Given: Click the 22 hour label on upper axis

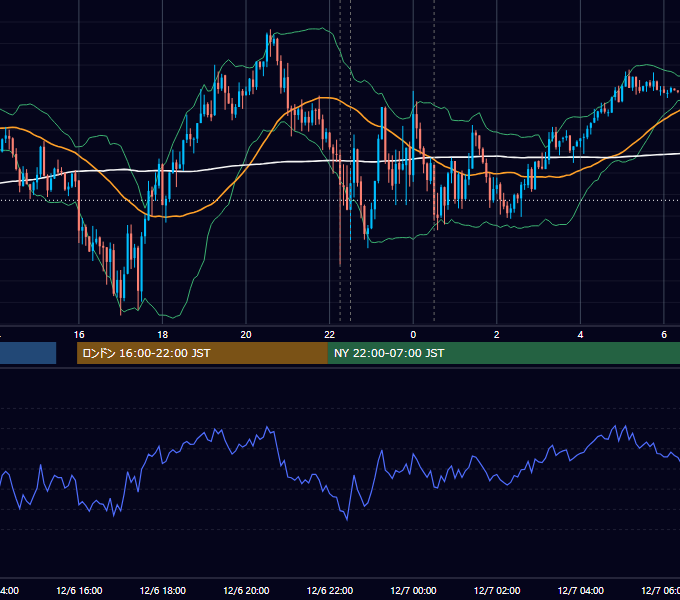Looking at the screenshot, I should 330,335.
